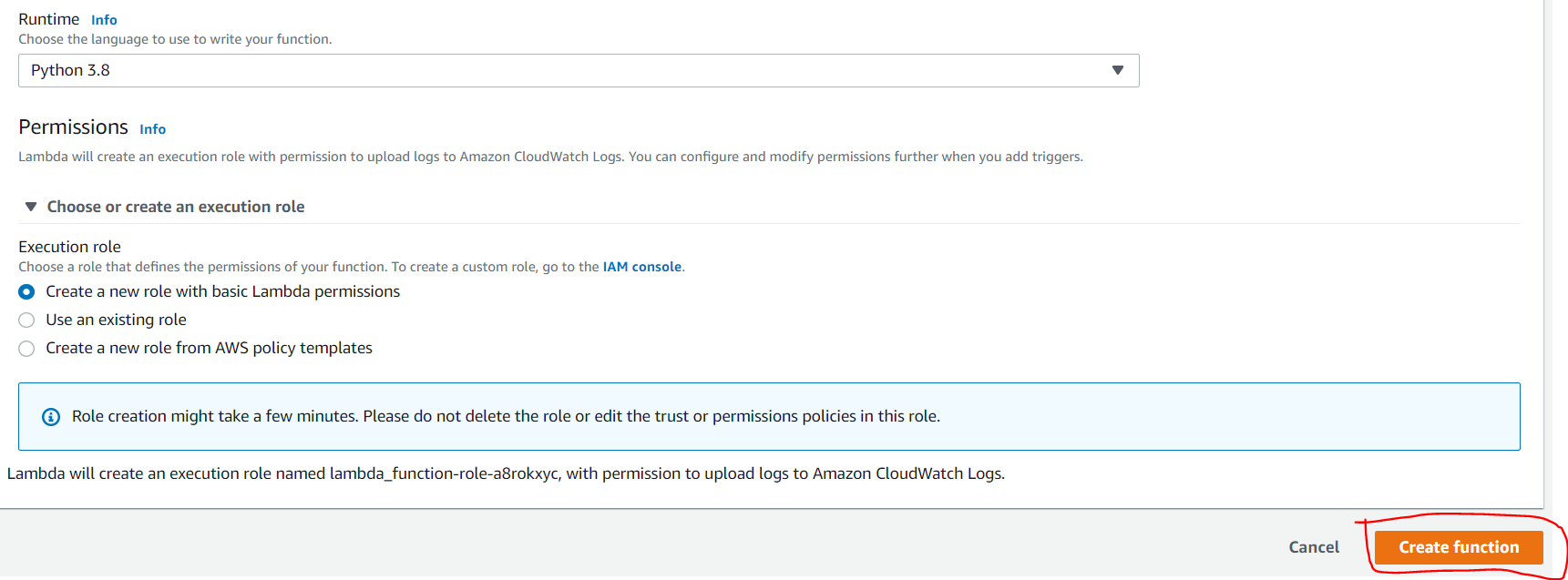This screenshot has height=580, width=1568.
Task: Click the lambda_function-role-a8rokxyc role name sentence
Action: point(506,473)
